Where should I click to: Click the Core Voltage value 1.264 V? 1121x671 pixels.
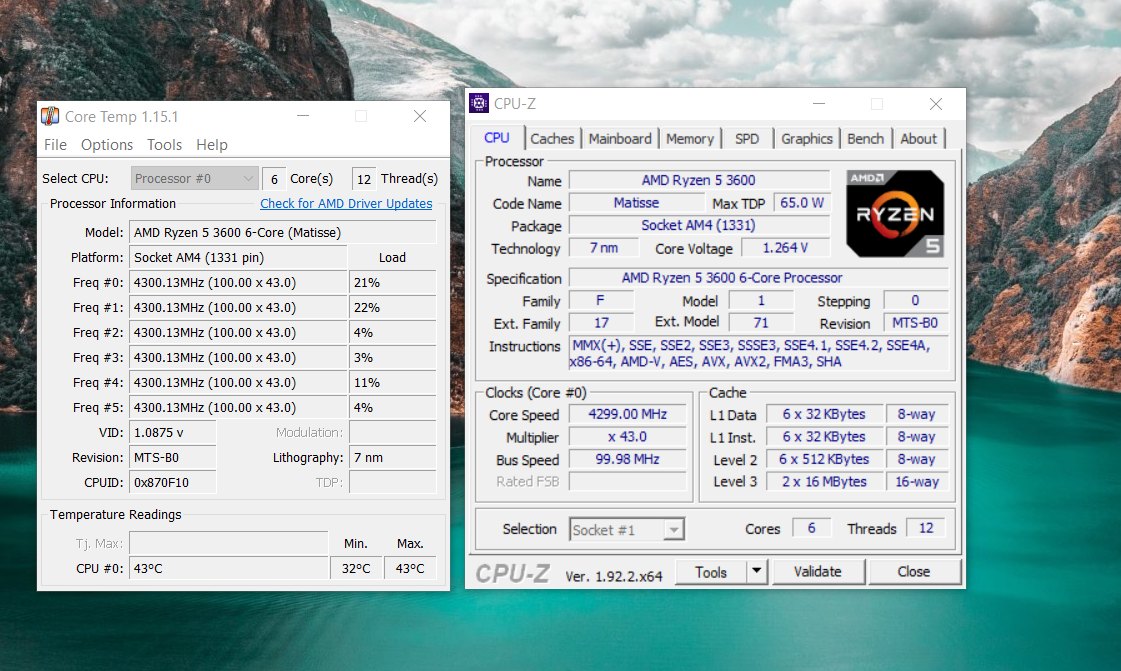785,248
